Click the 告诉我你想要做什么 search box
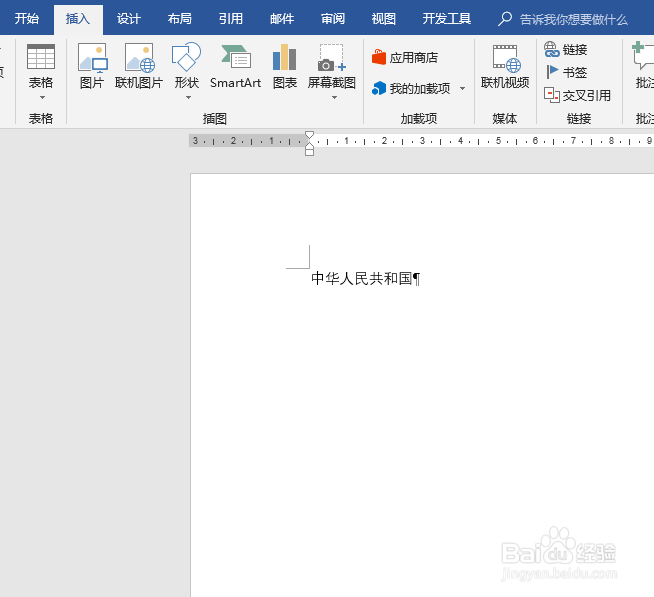The image size is (654, 597). [x=574, y=19]
